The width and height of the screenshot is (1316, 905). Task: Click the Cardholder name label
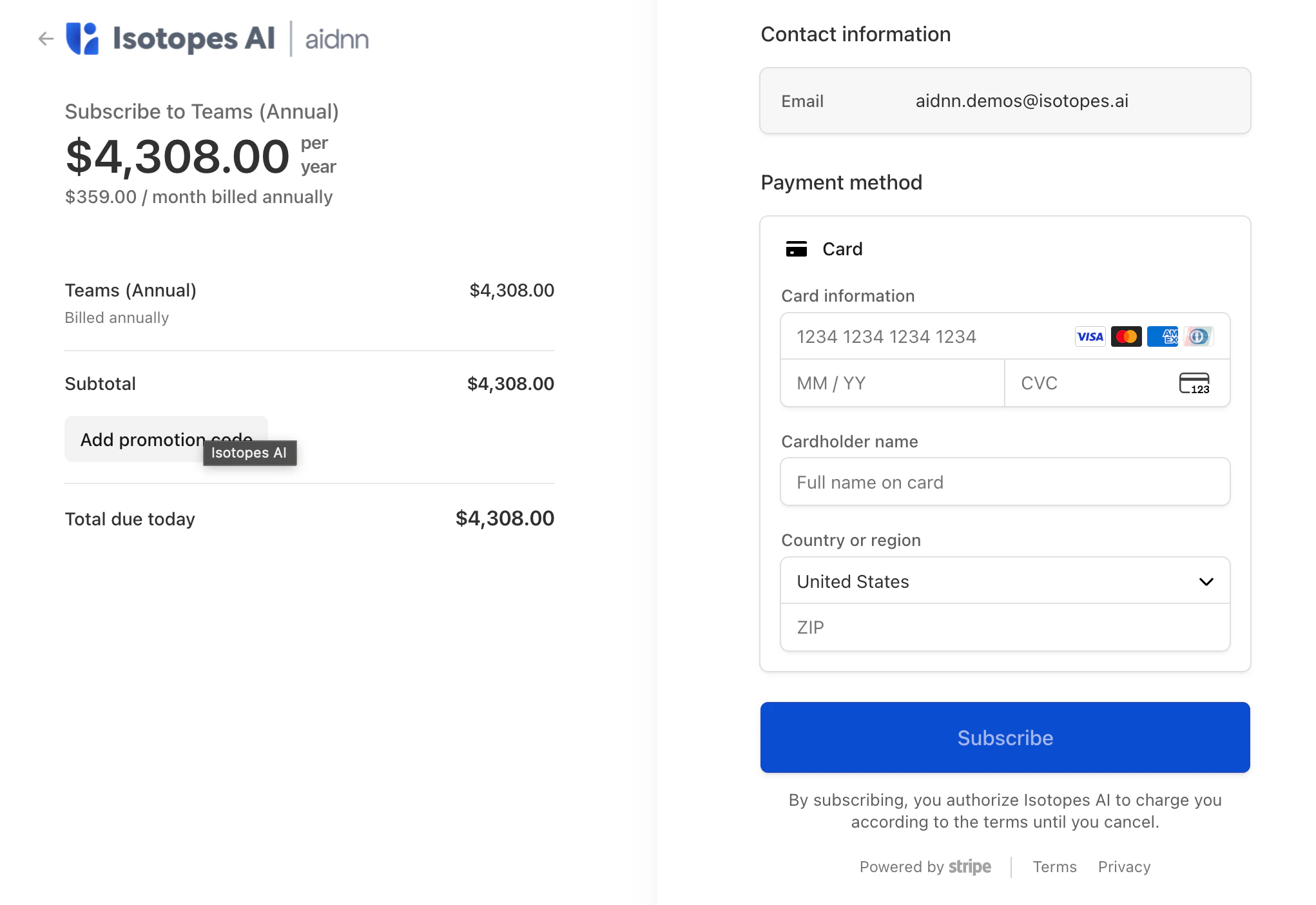(x=849, y=442)
